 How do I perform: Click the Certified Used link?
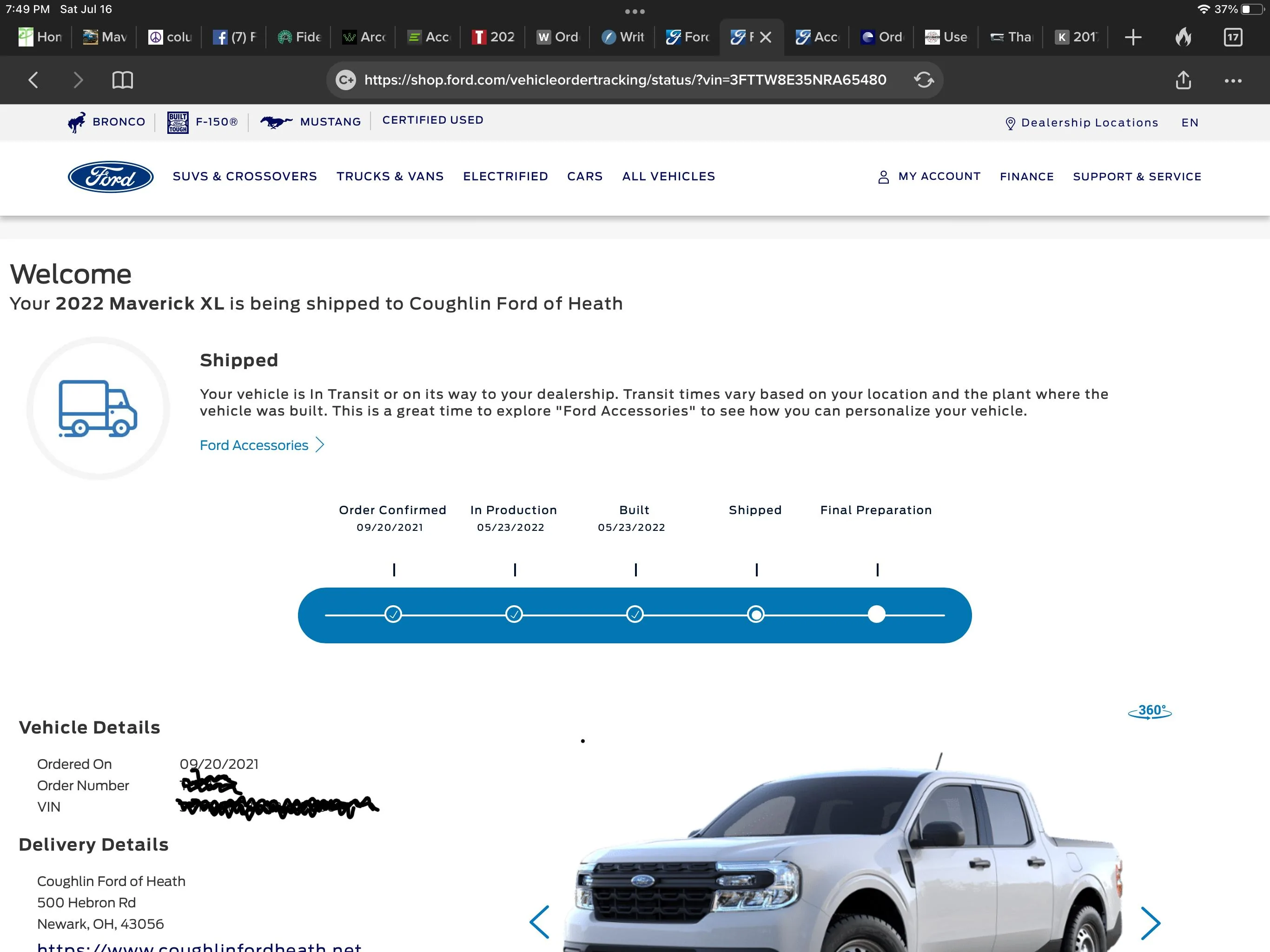433,120
